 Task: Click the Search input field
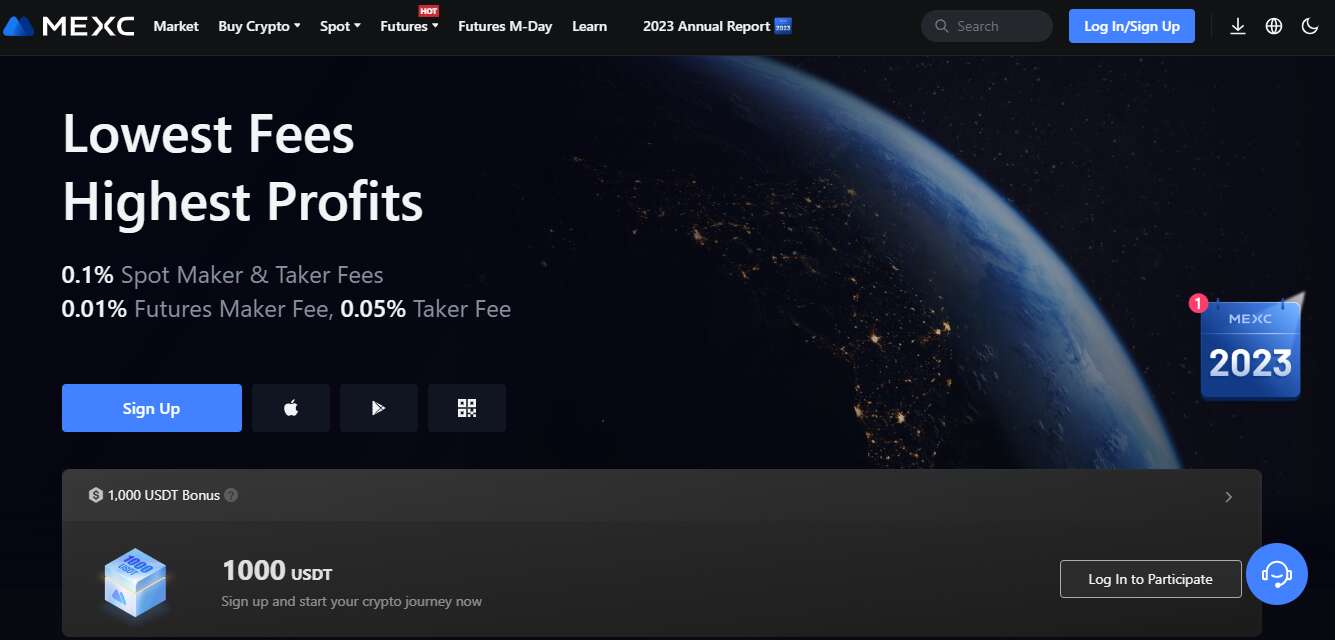(x=987, y=26)
